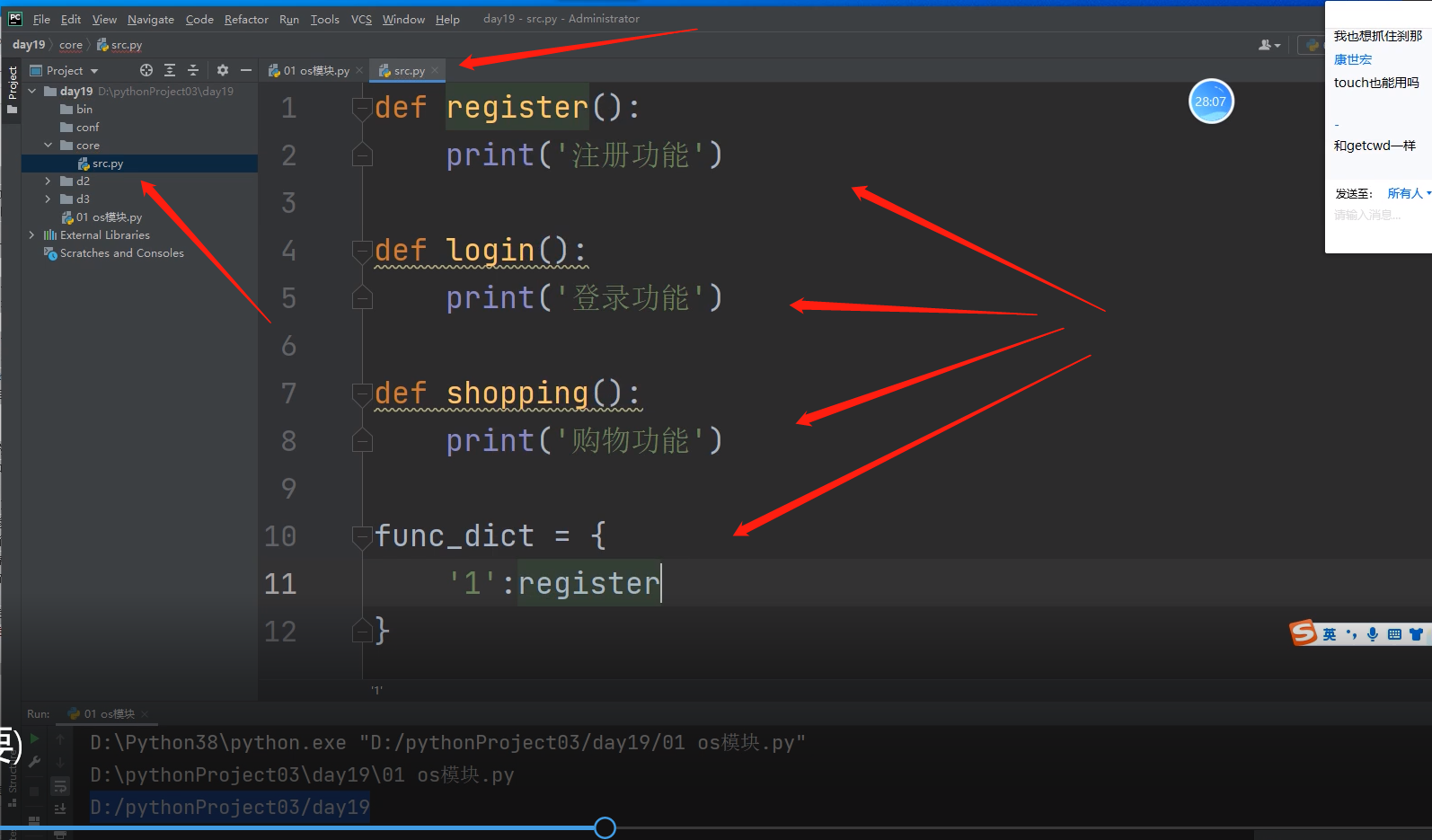The image size is (1432, 840).
Task: Open the 所有人 recipient dropdown in chat
Action: coord(1408,193)
